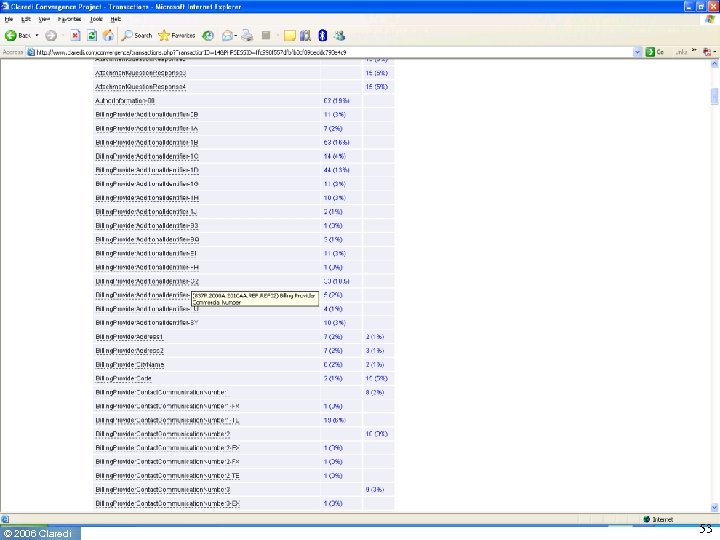
Task: Click the toolbar icon right of Links
Action: 708,52
